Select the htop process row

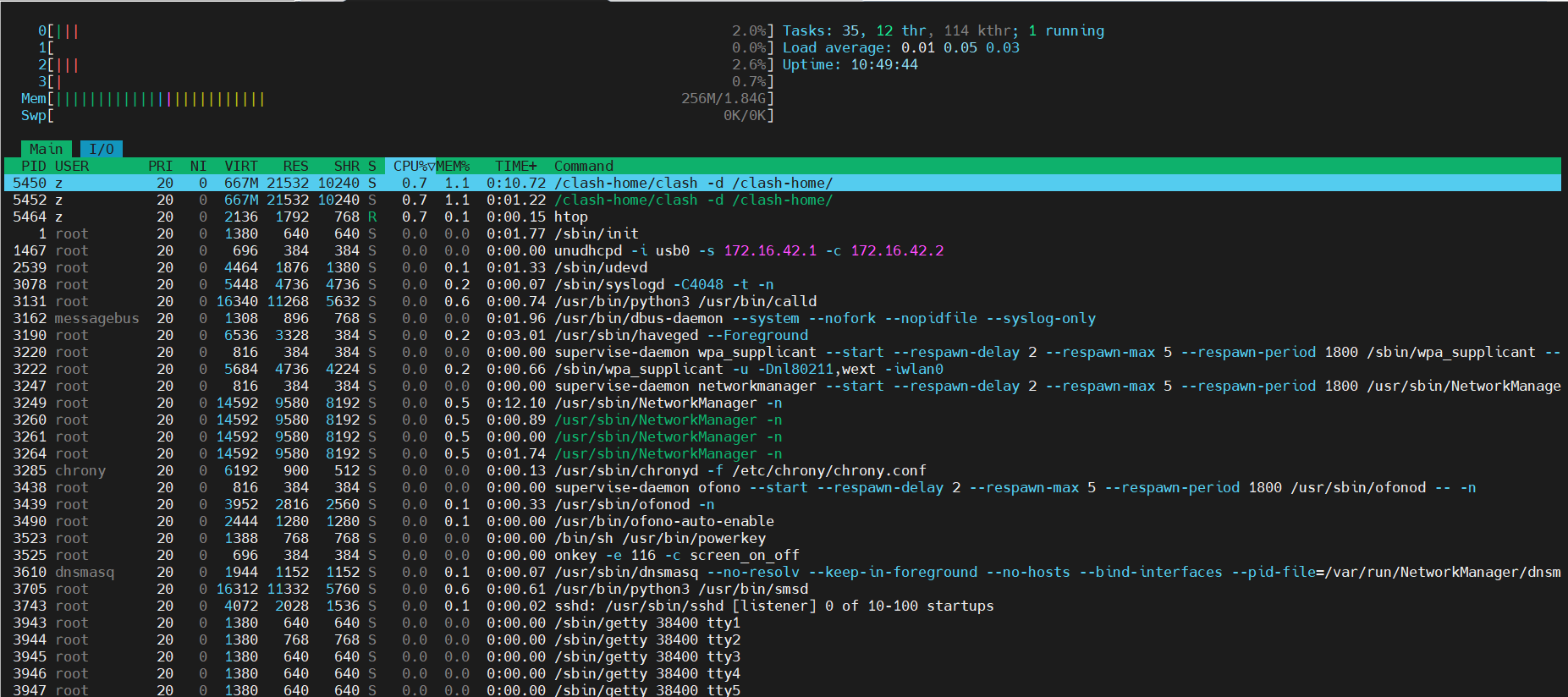783,217
